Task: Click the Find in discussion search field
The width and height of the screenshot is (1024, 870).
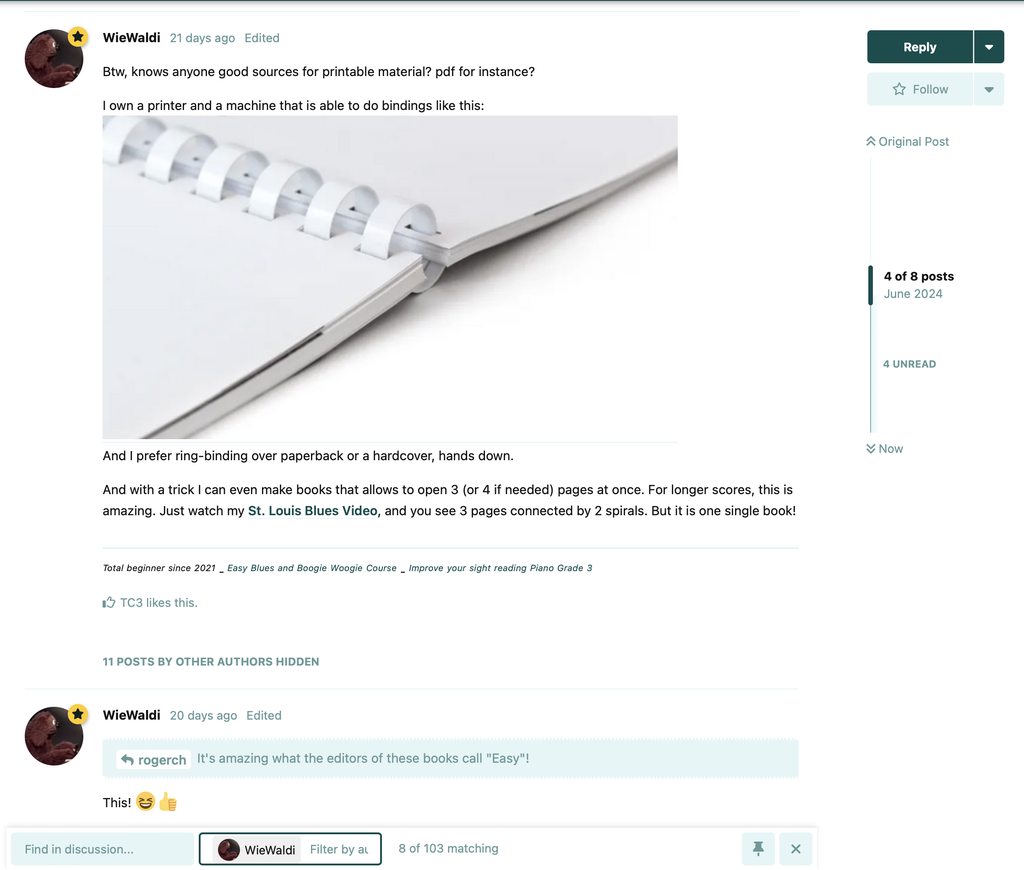Action: 103,849
